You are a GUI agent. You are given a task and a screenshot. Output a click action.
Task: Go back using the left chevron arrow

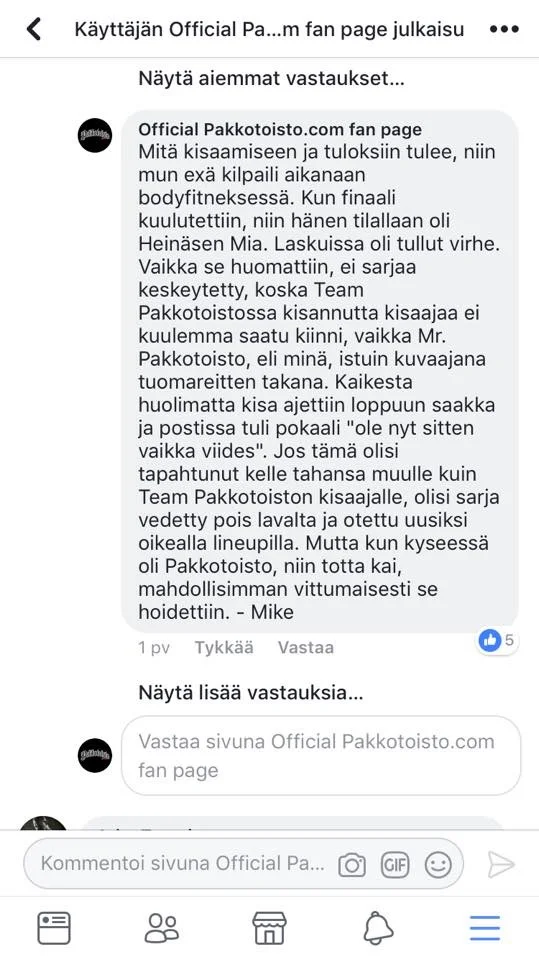point(34,29)
